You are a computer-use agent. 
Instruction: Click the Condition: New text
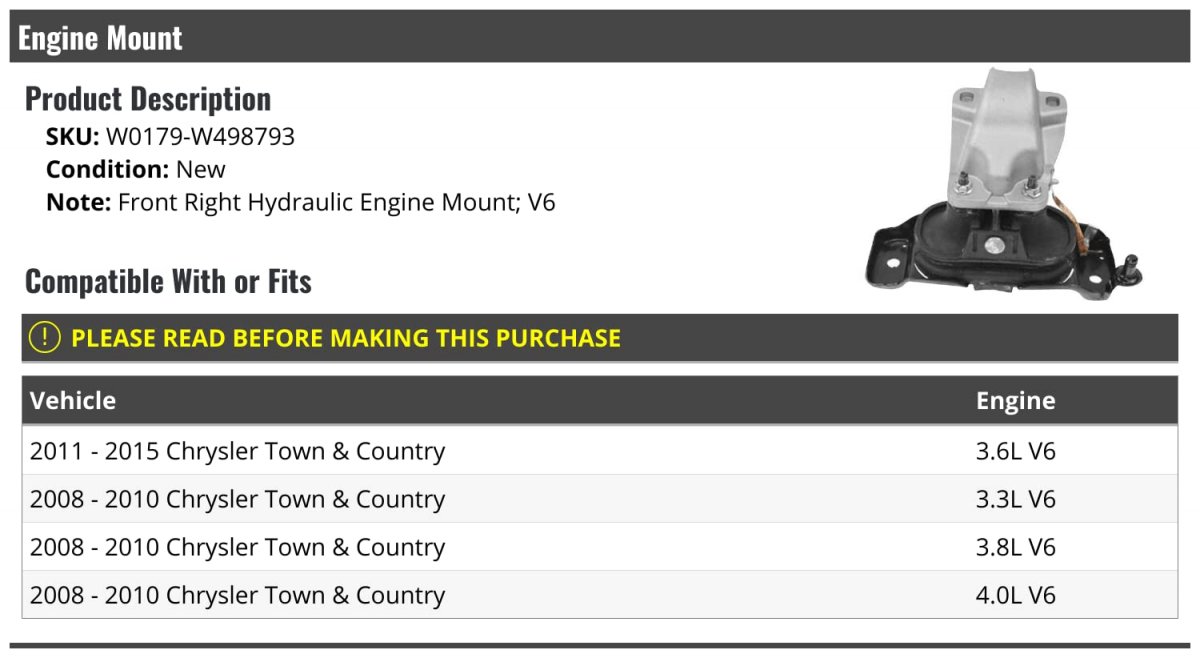tap(136, 169)
